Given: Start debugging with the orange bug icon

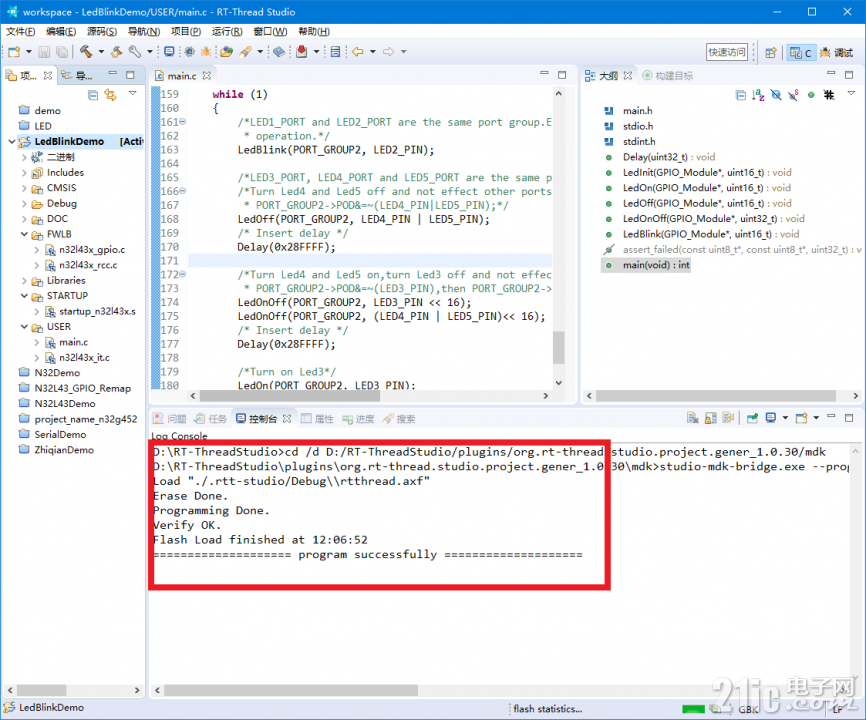Looking at the screenshot, I should coord(205,52).
